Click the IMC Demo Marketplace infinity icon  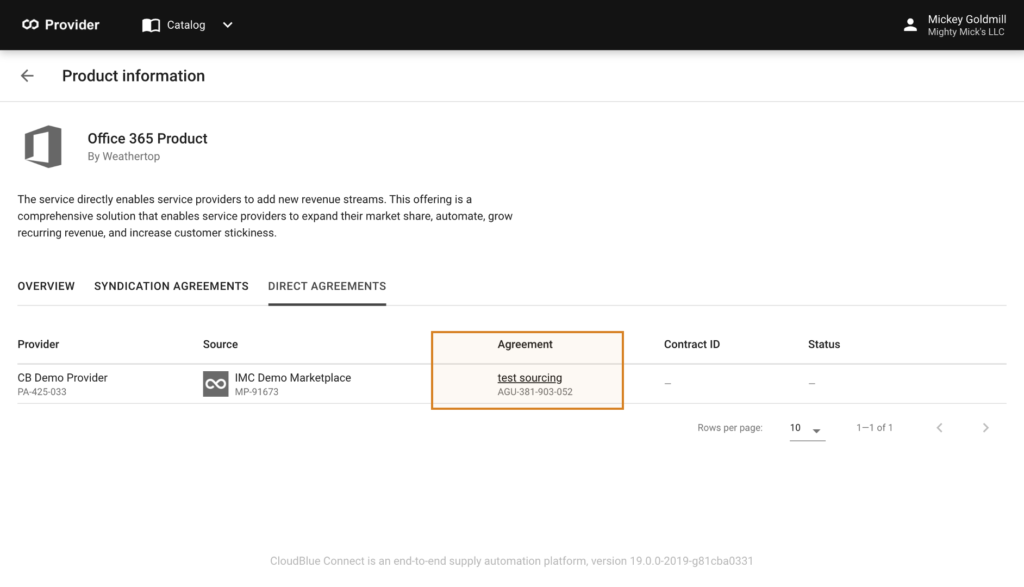click(216, 384)
